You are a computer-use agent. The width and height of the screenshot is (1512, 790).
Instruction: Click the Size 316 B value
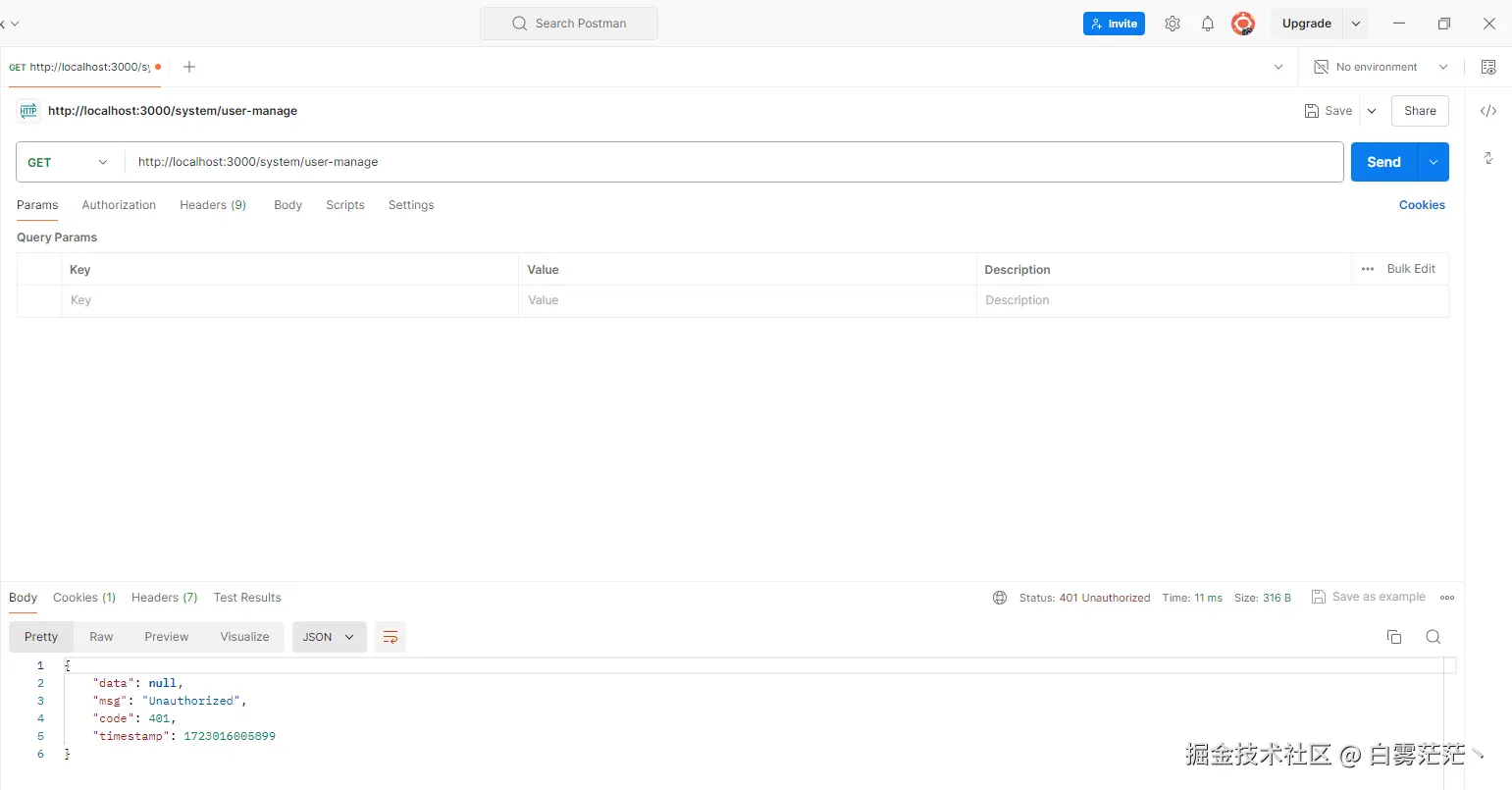[x=1277, y=598]
